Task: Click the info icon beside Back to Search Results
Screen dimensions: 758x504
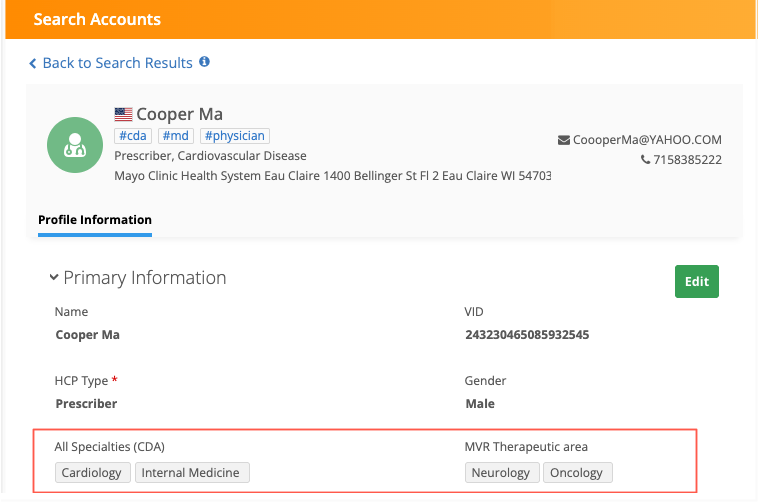Action: tap(205, 62)
